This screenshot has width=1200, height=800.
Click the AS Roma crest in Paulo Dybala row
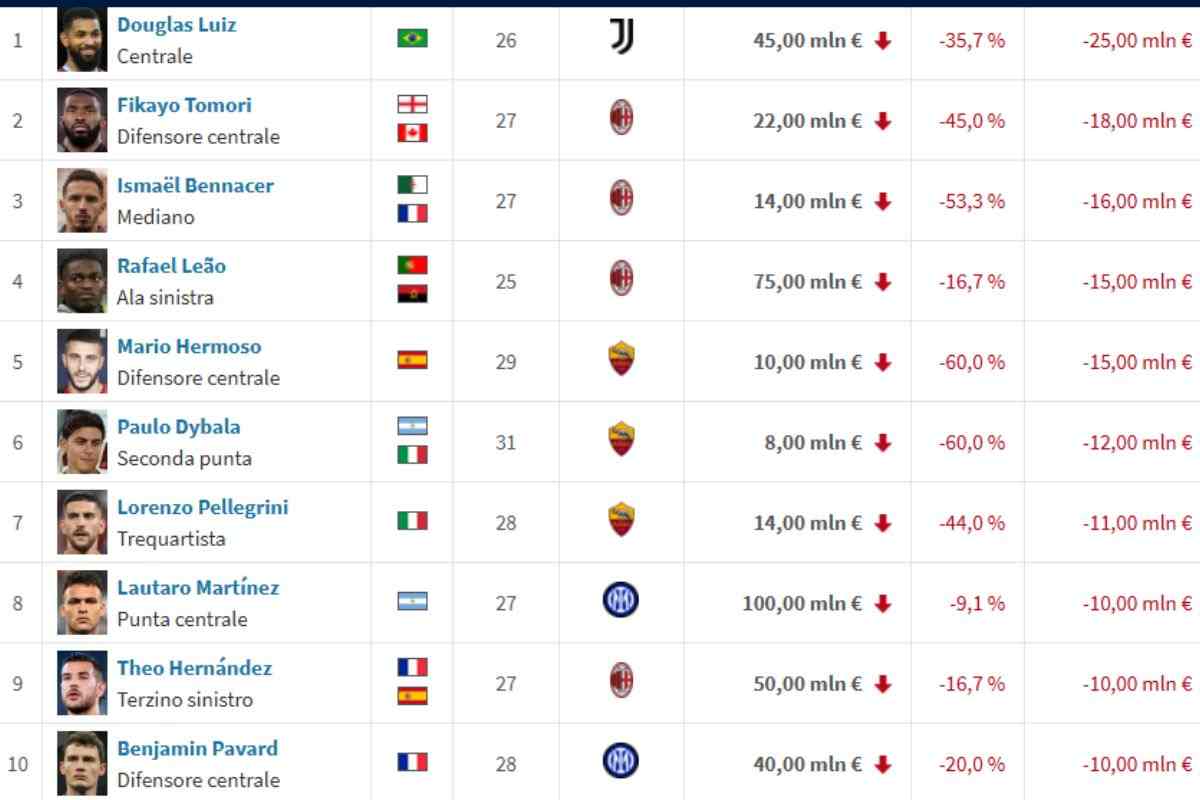coord(622,439)
